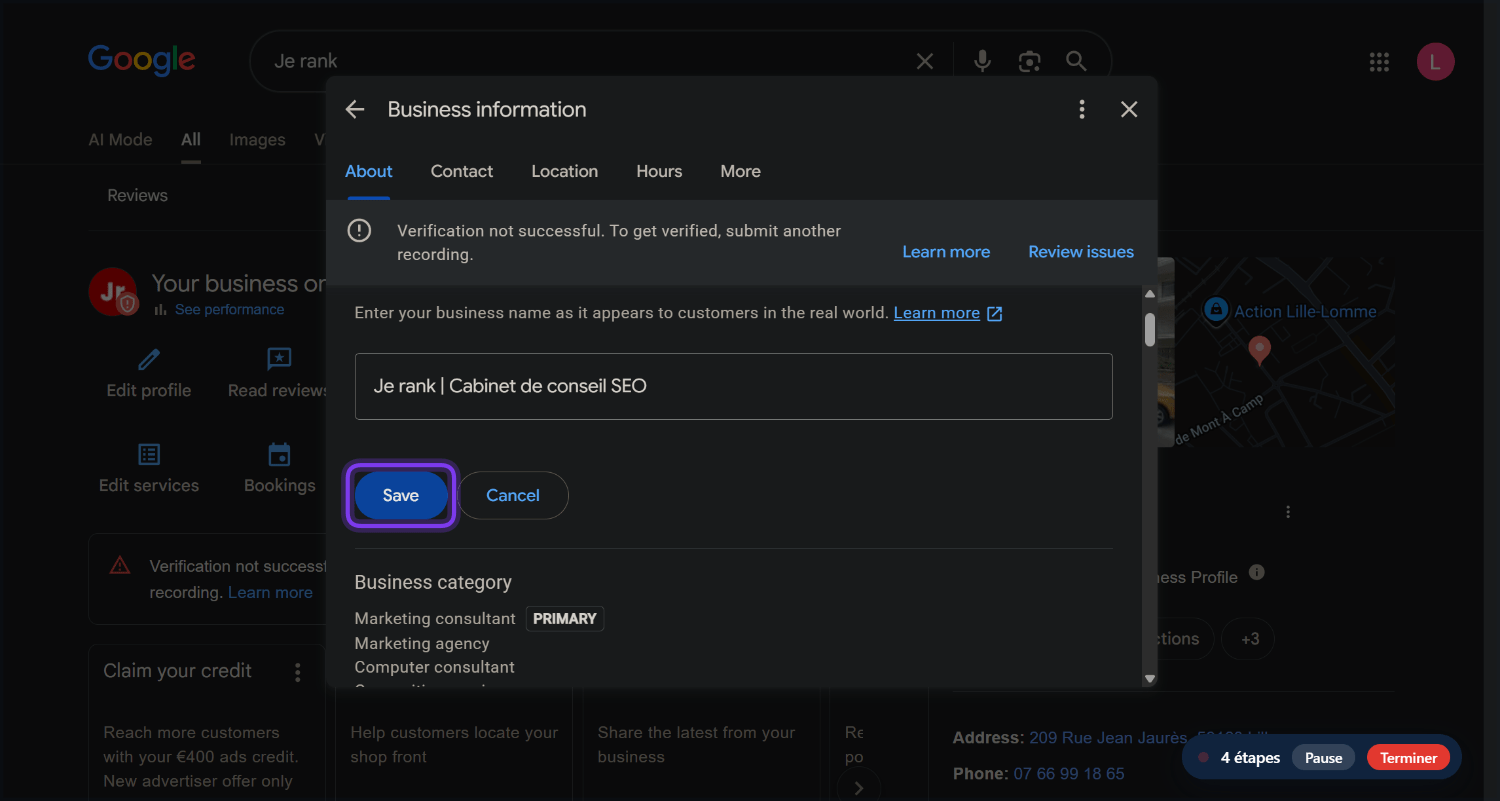
Task: Click the Business category heading
Action: 433,582
